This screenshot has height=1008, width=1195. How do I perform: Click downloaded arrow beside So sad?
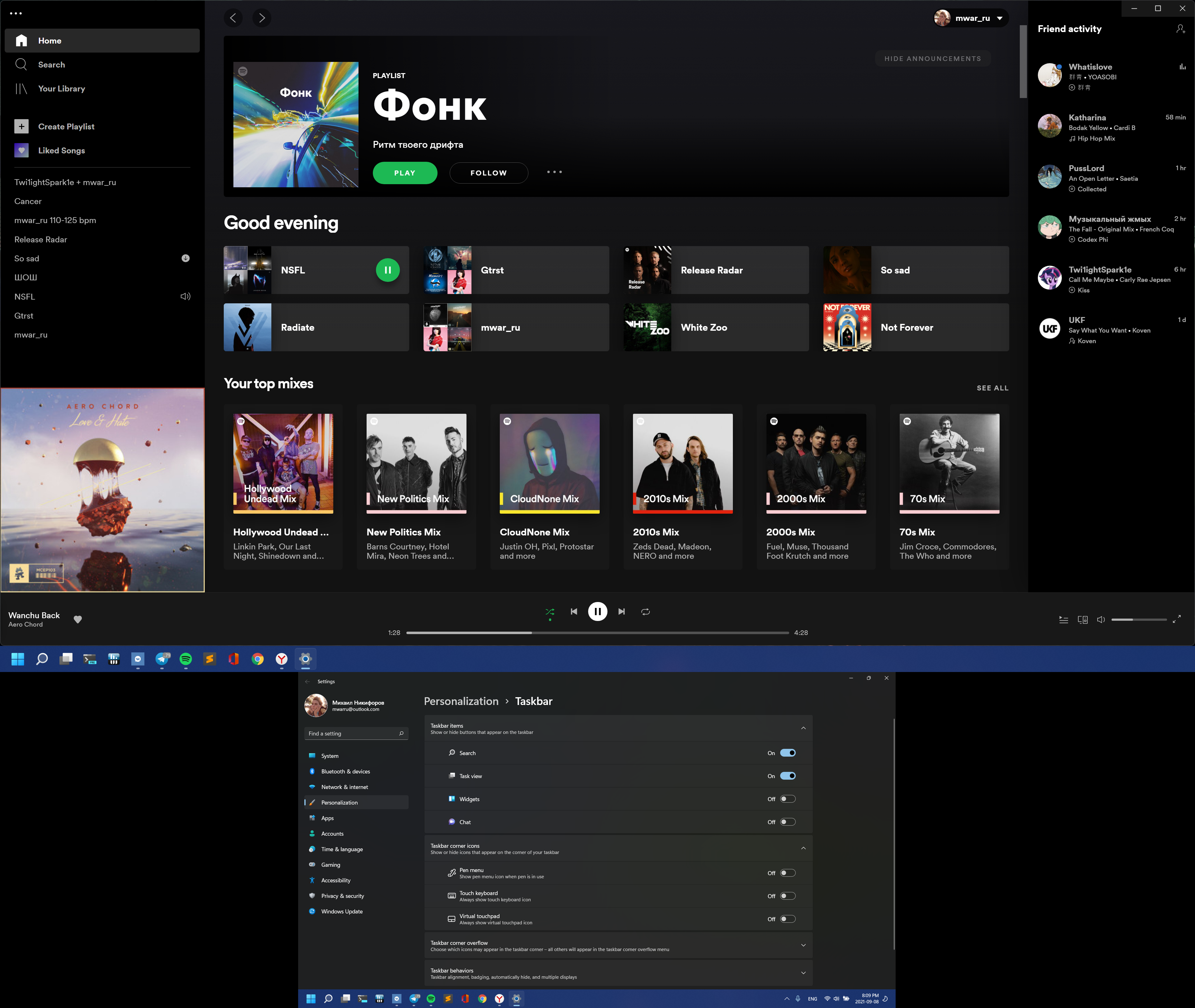click(186, 258)
